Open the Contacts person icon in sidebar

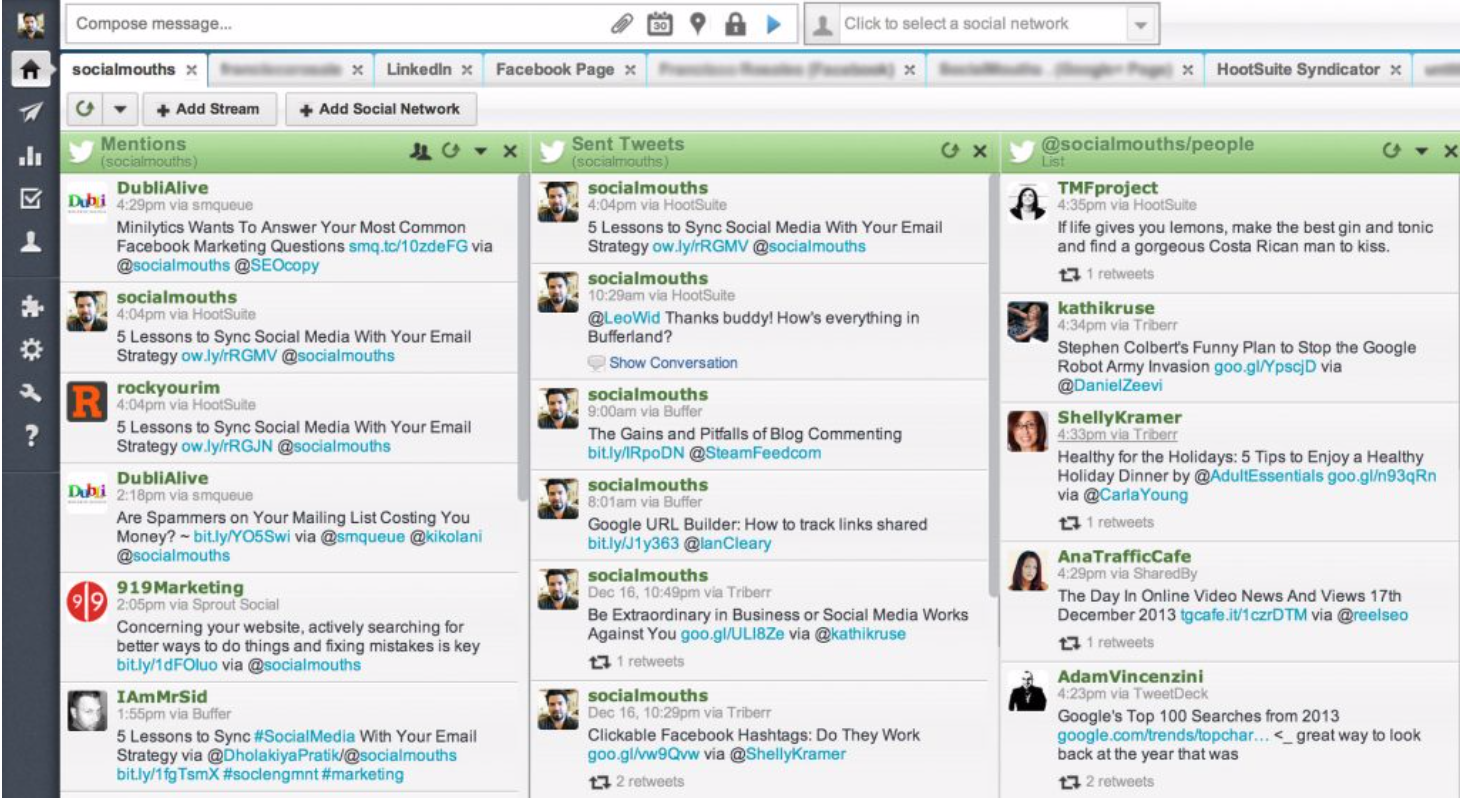point(31,242)
